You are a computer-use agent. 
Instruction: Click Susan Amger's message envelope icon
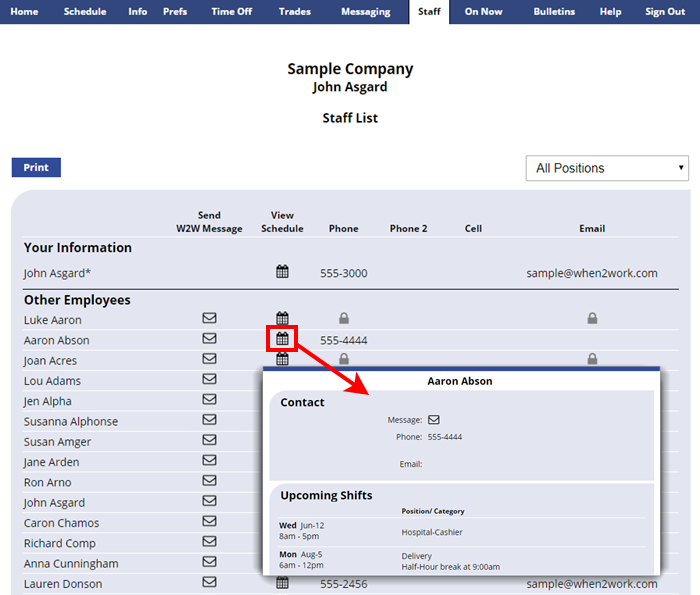point(209,440)
